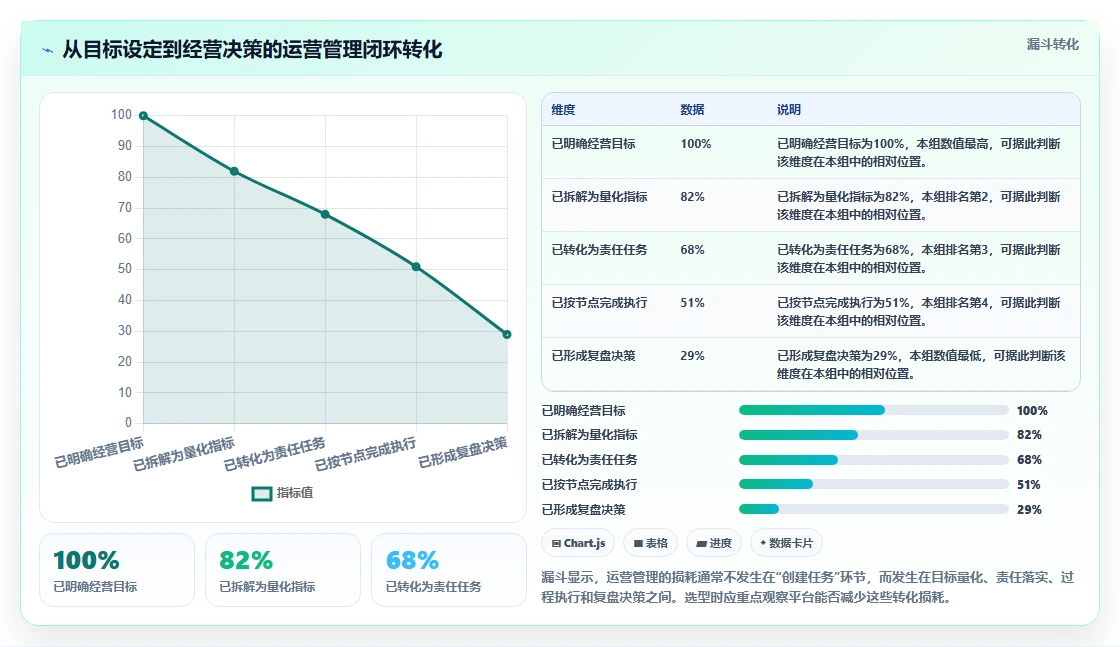The width and height of the screenshot is (1120, 647).
Task: Click the lightning icon beside the title
Action: coord(48,51)
